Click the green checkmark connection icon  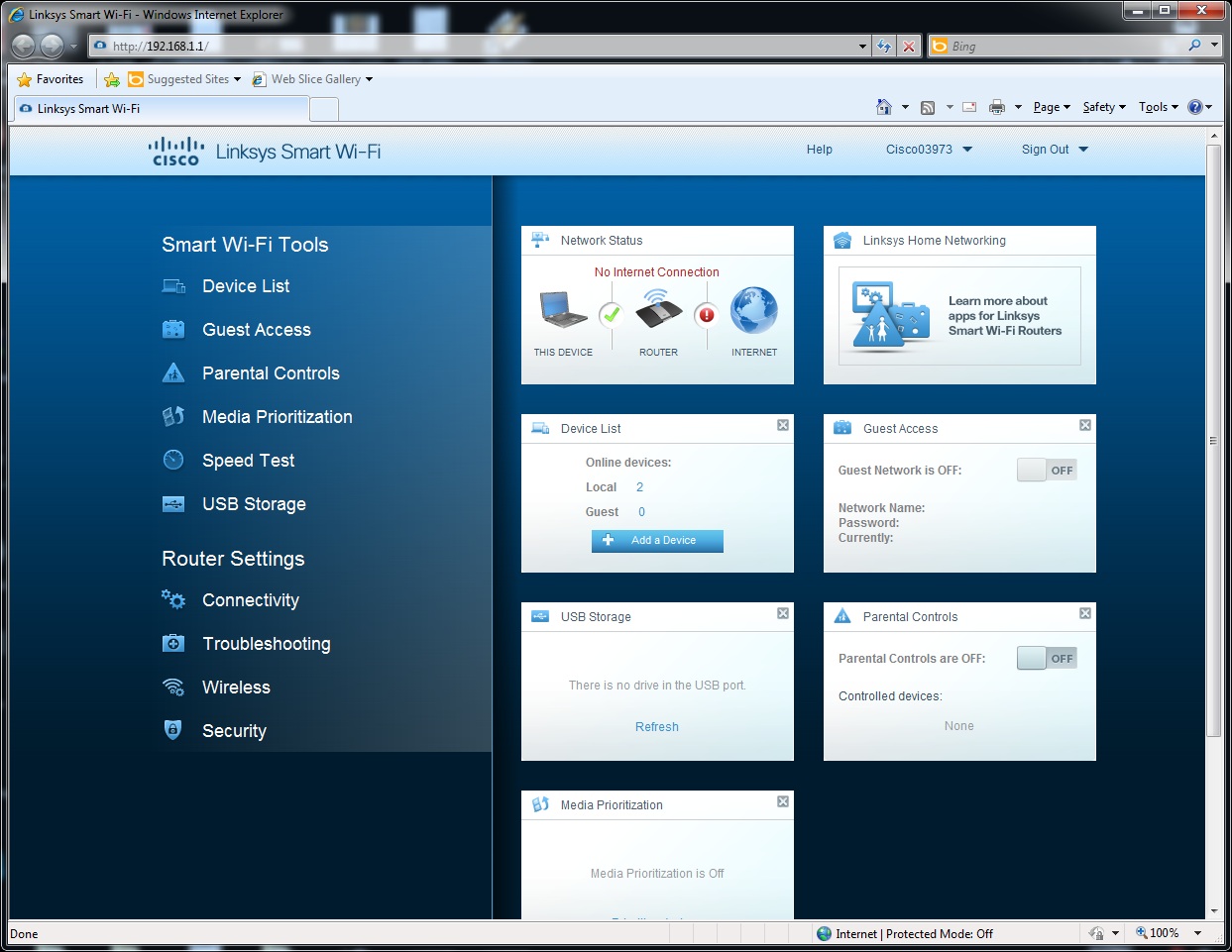(x=612, y=315)
